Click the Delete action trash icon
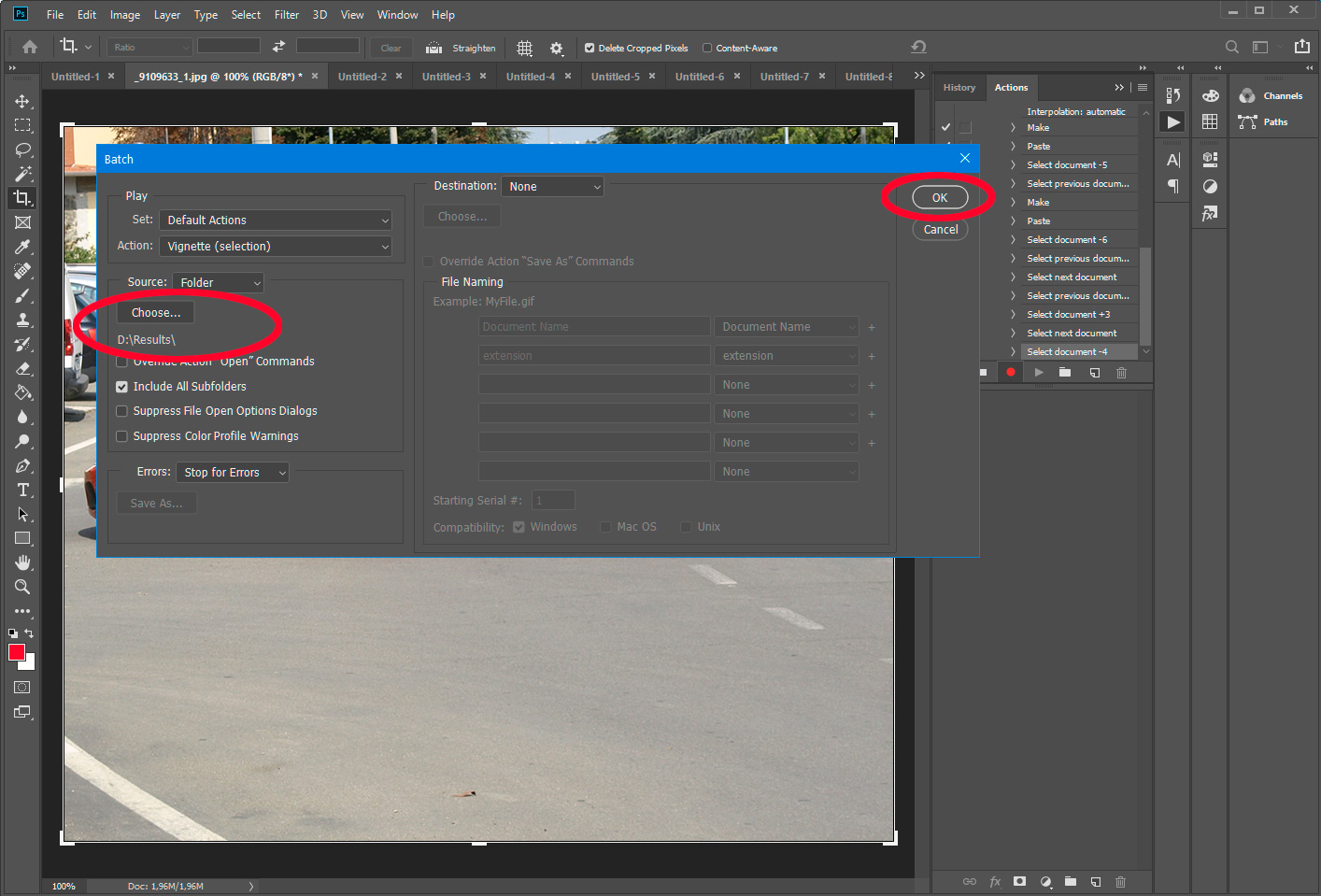 click(1120, 372)
